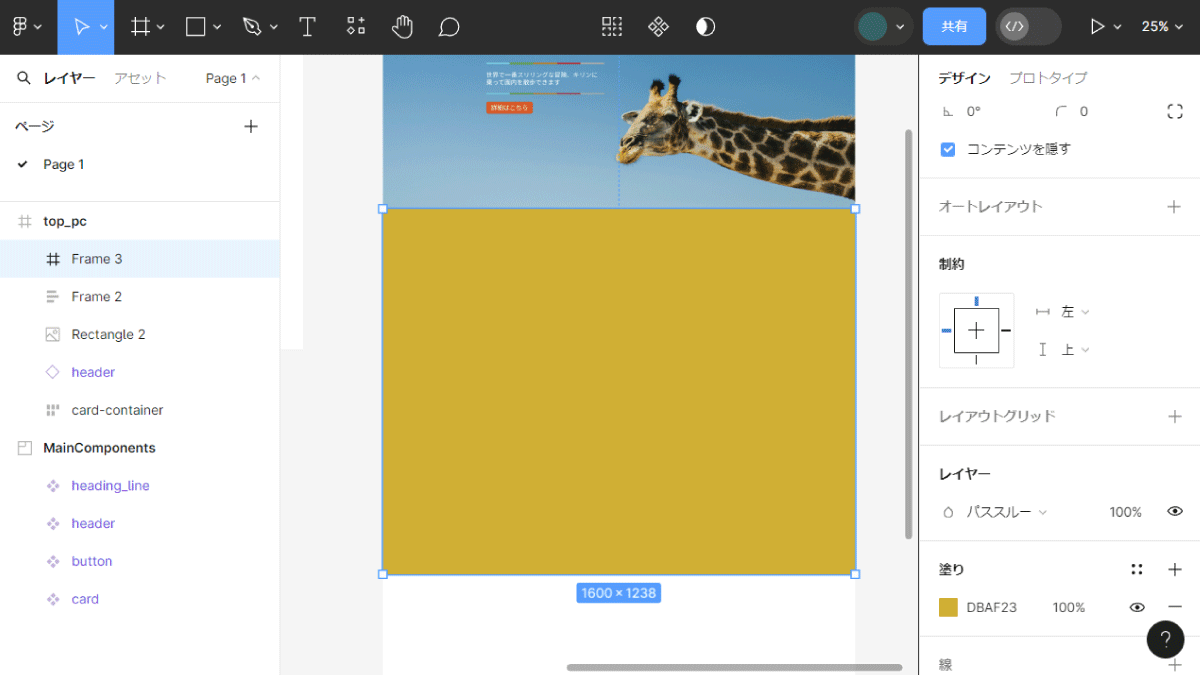The height and width of the screenshot is (675, 1200).
Task: Toggle visibility of the DBAF23 fill
Action: (x=1137, y=607)
